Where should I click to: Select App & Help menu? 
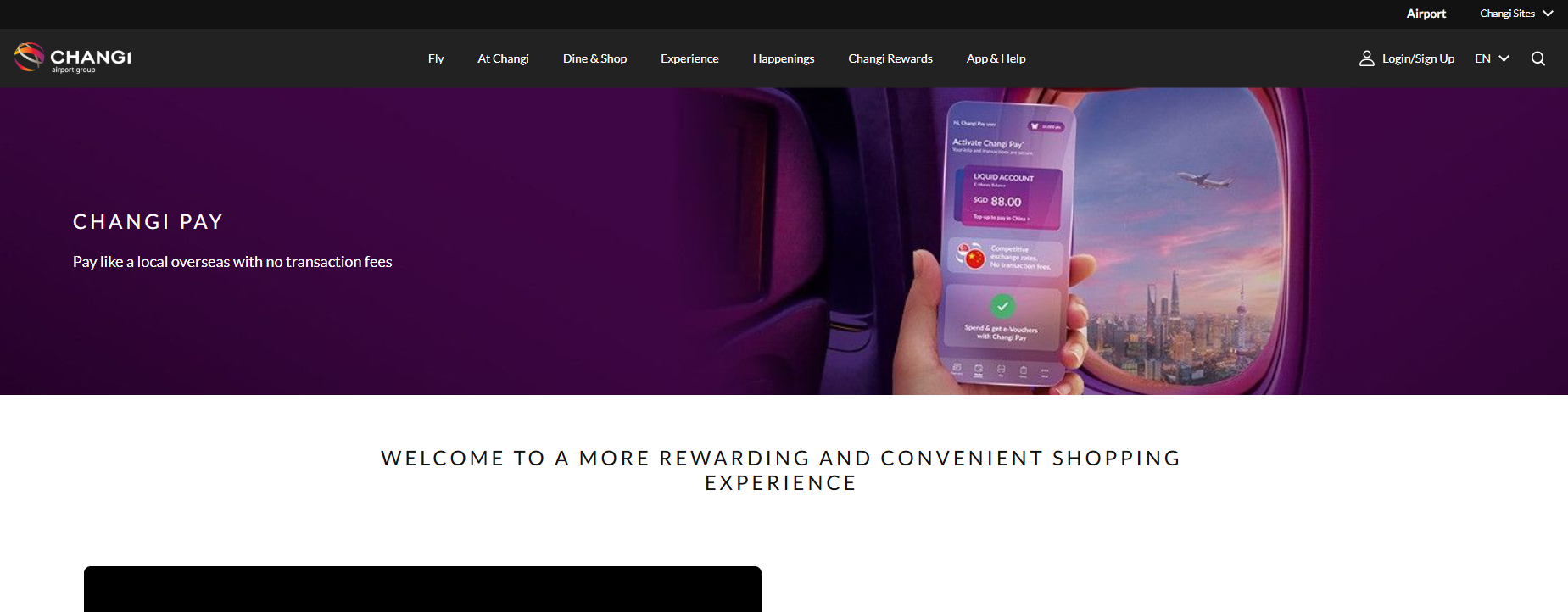pos(996,58)
